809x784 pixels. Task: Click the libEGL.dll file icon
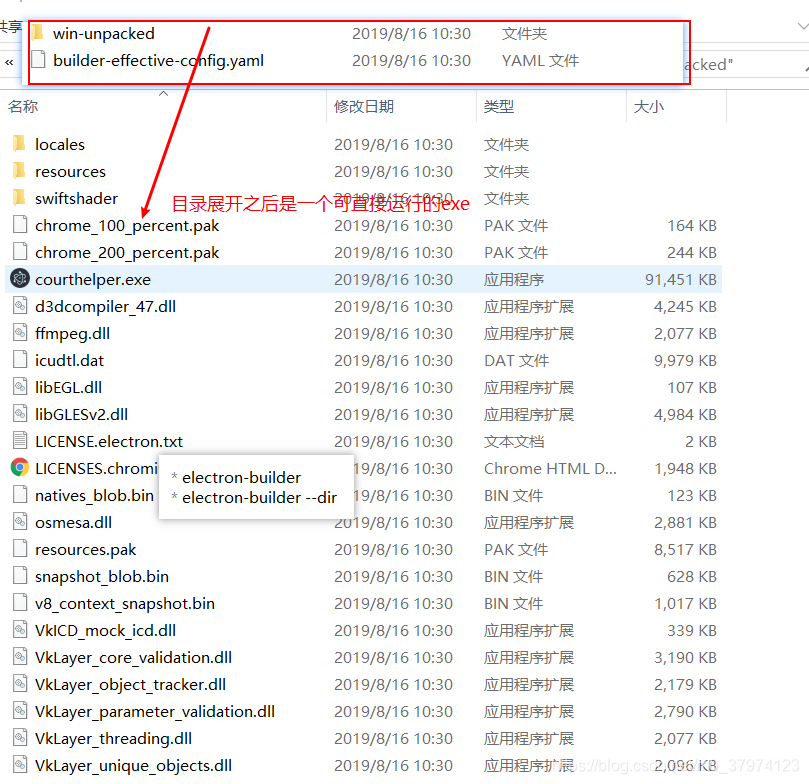[x=20, y=387]
